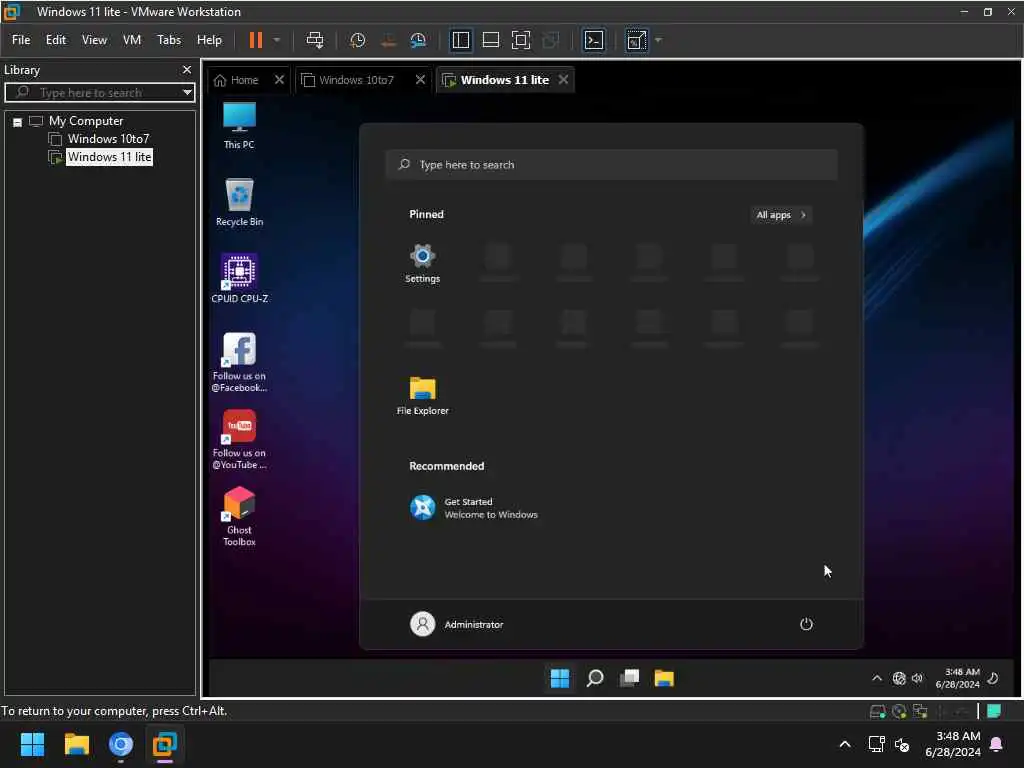The height and width of the screenshot is (768, 1024).
Task: Open the Help menu
Action: (209, 40)
